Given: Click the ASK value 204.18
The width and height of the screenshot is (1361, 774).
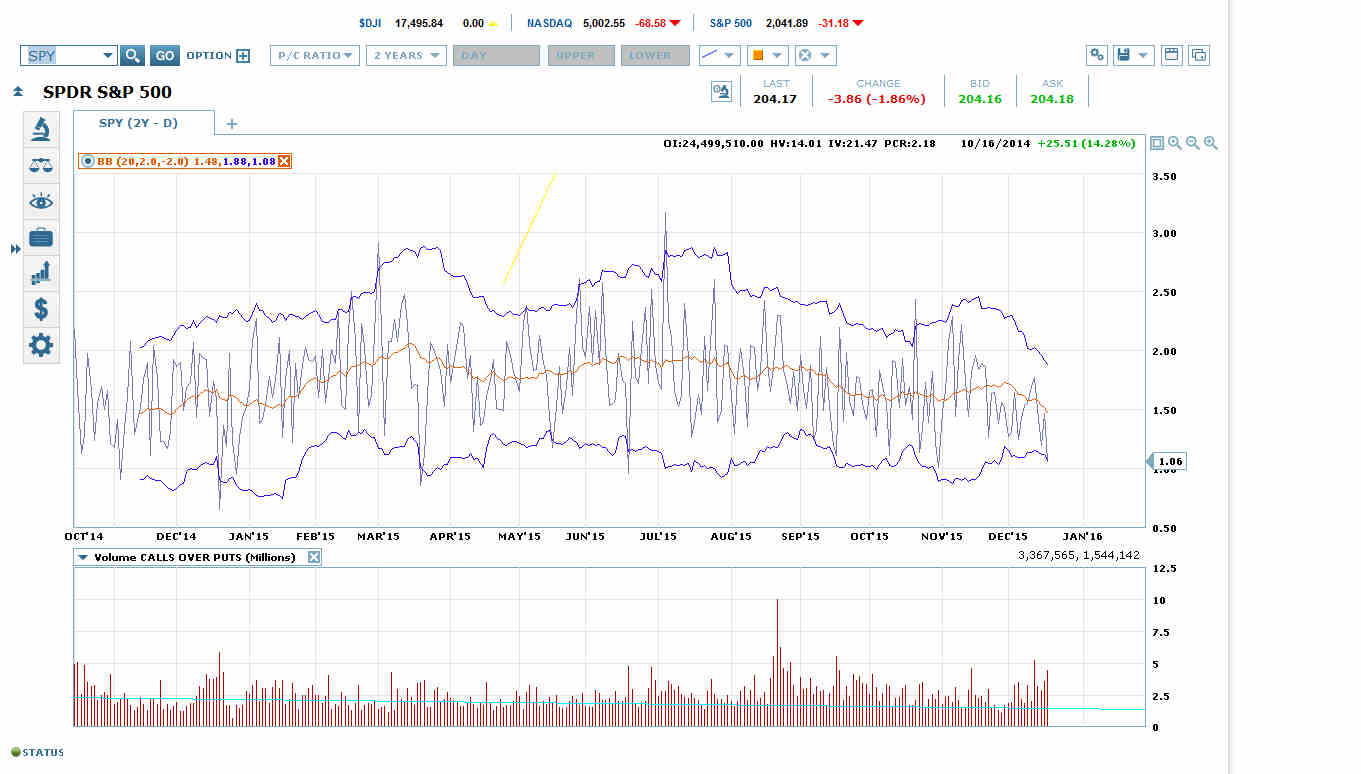Looking at the screenshot, I should [1052, 98].
